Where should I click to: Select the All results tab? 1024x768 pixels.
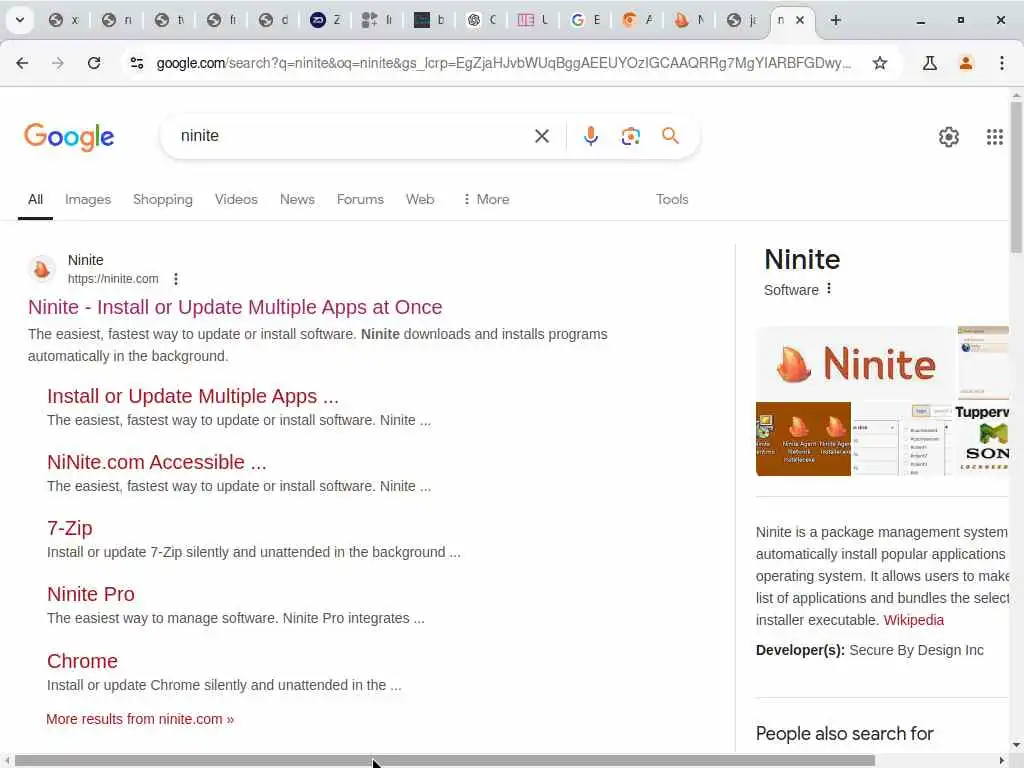coord(35,199)
